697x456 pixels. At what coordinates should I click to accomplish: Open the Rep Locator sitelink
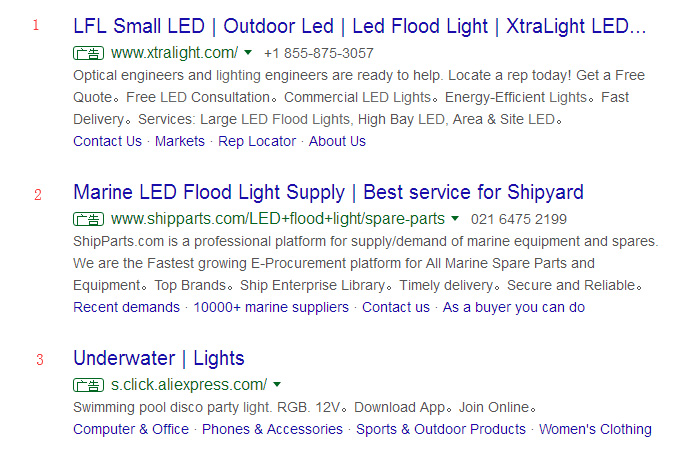(x=257, y=141)
